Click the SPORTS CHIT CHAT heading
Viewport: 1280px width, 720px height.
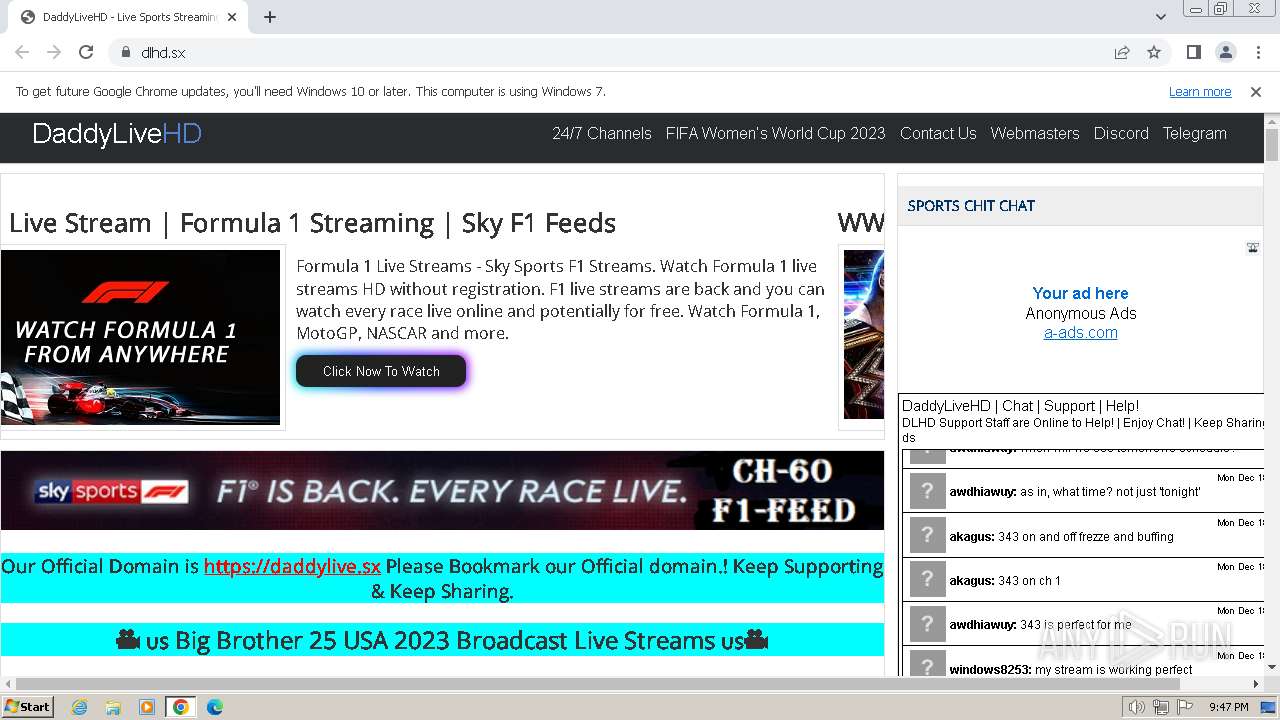coord(971,206)
